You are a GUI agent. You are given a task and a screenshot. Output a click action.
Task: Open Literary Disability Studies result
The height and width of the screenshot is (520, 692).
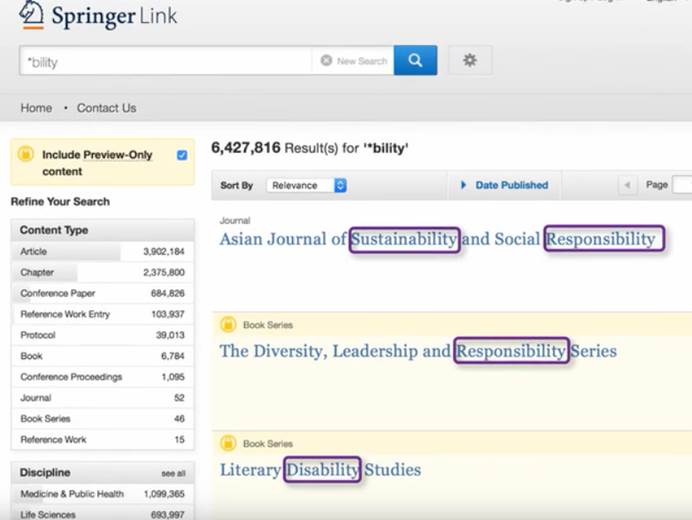pyautogui.click(x=320, y=470)
